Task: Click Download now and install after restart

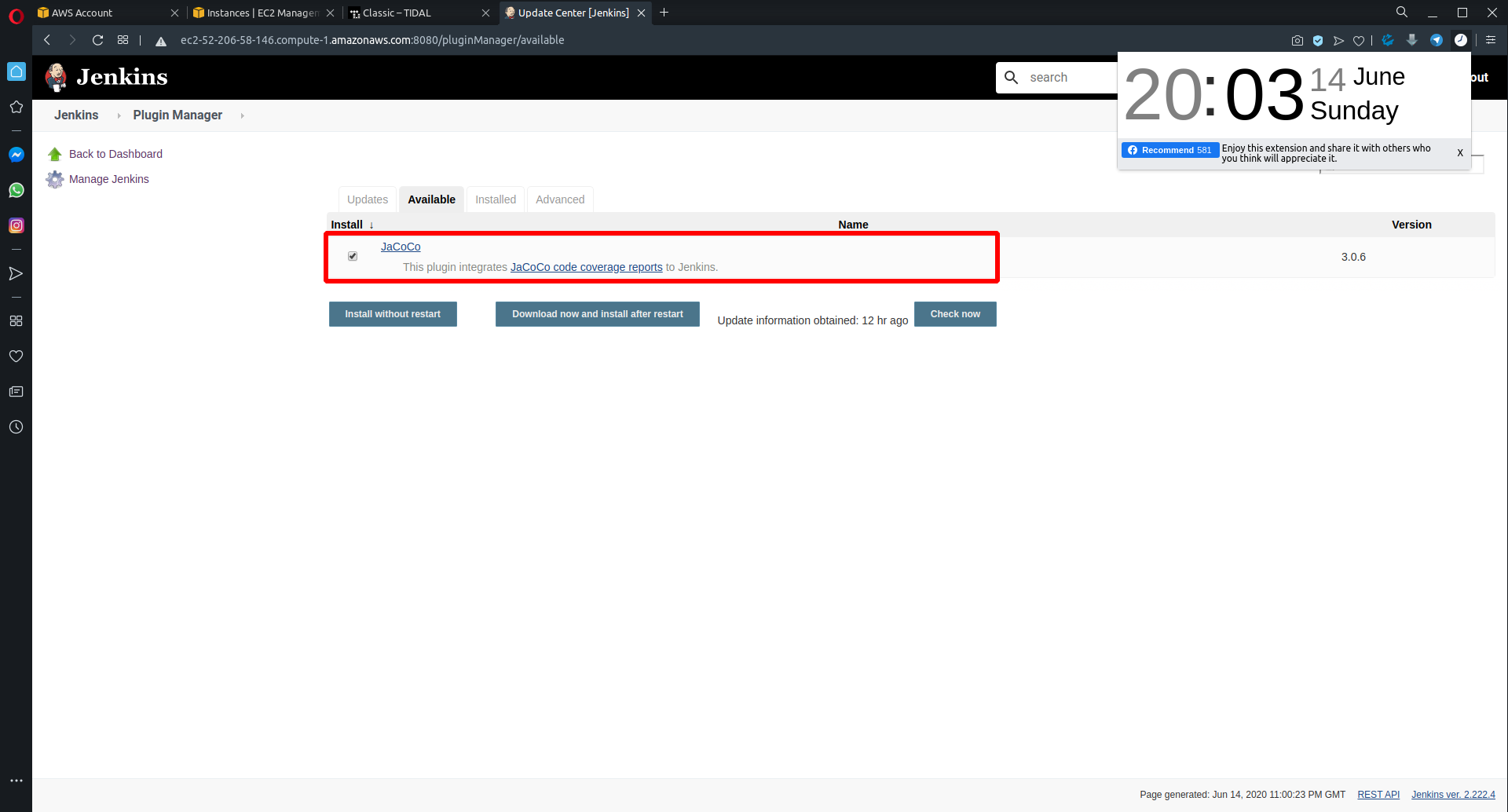Action: tap(598, 314)
